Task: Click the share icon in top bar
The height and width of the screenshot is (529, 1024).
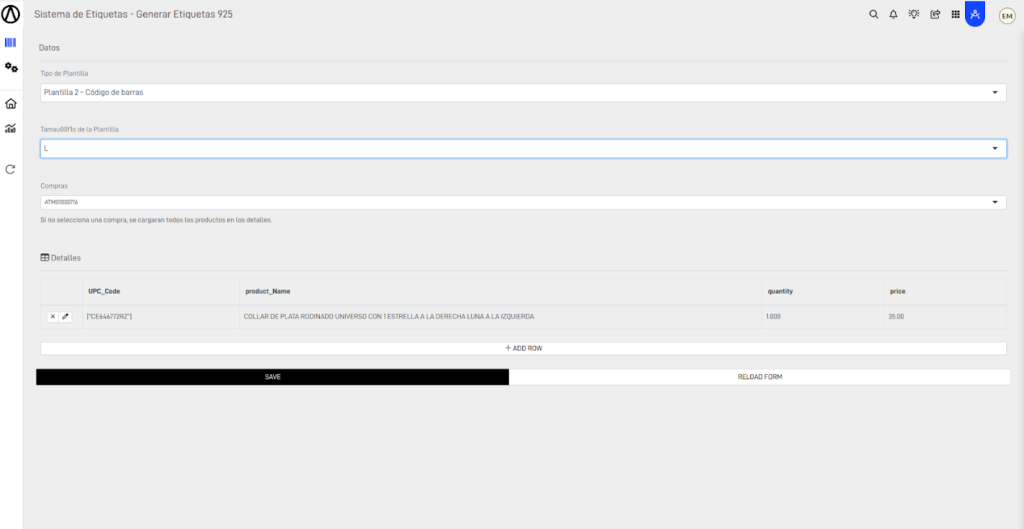Action: pyautogui.click(x=935, y=14)
